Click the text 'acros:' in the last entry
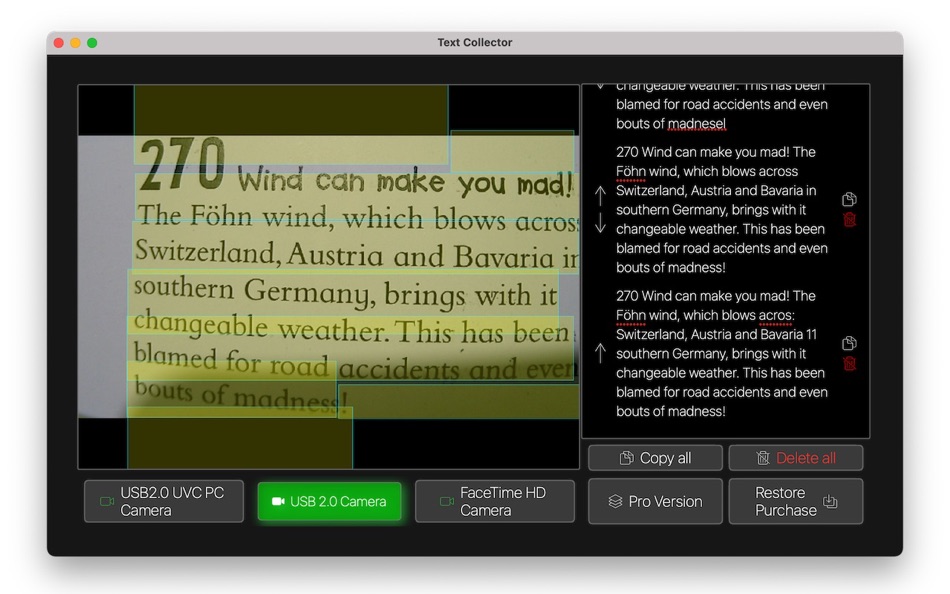Viewport: 950px width, 594px height. coord(776,315)
